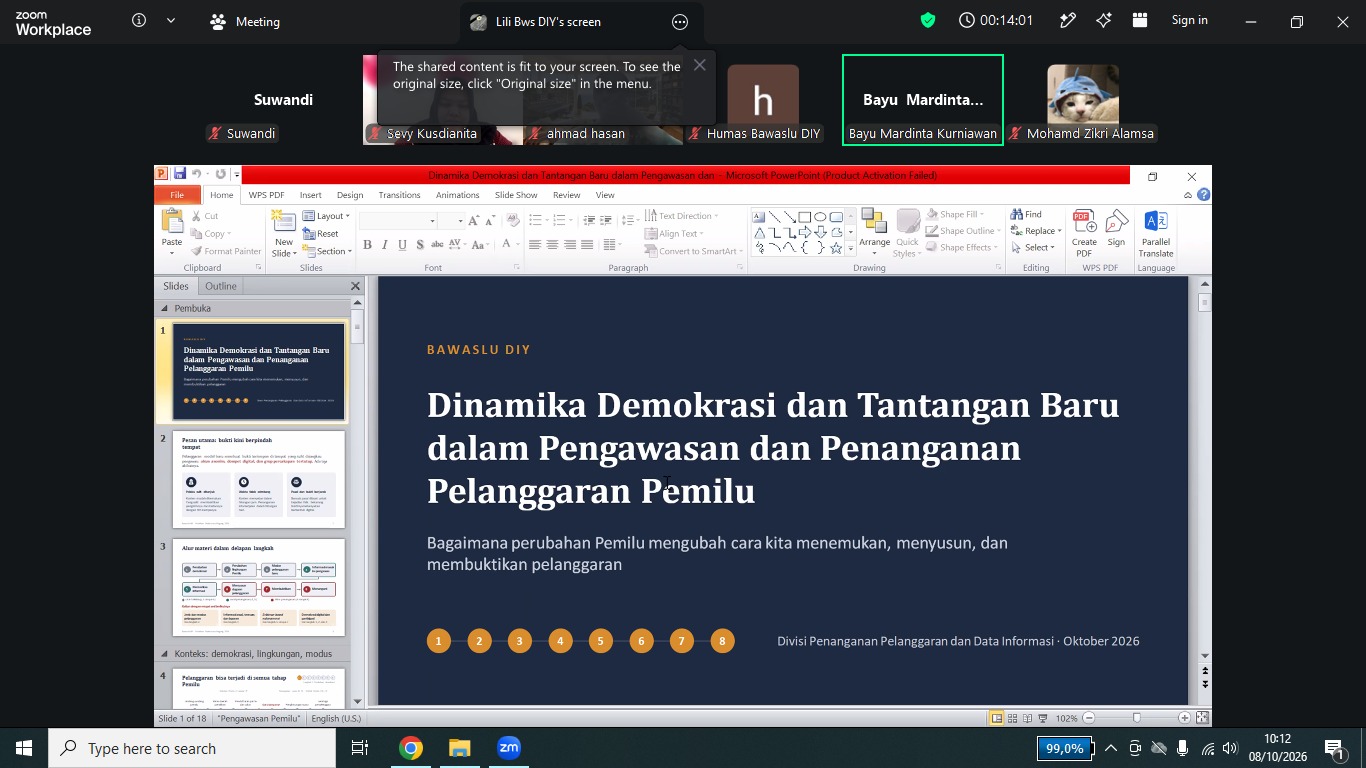
Task: Switch to the Outline pane tab
Action: pyautogui.click(x=221, y=286)
